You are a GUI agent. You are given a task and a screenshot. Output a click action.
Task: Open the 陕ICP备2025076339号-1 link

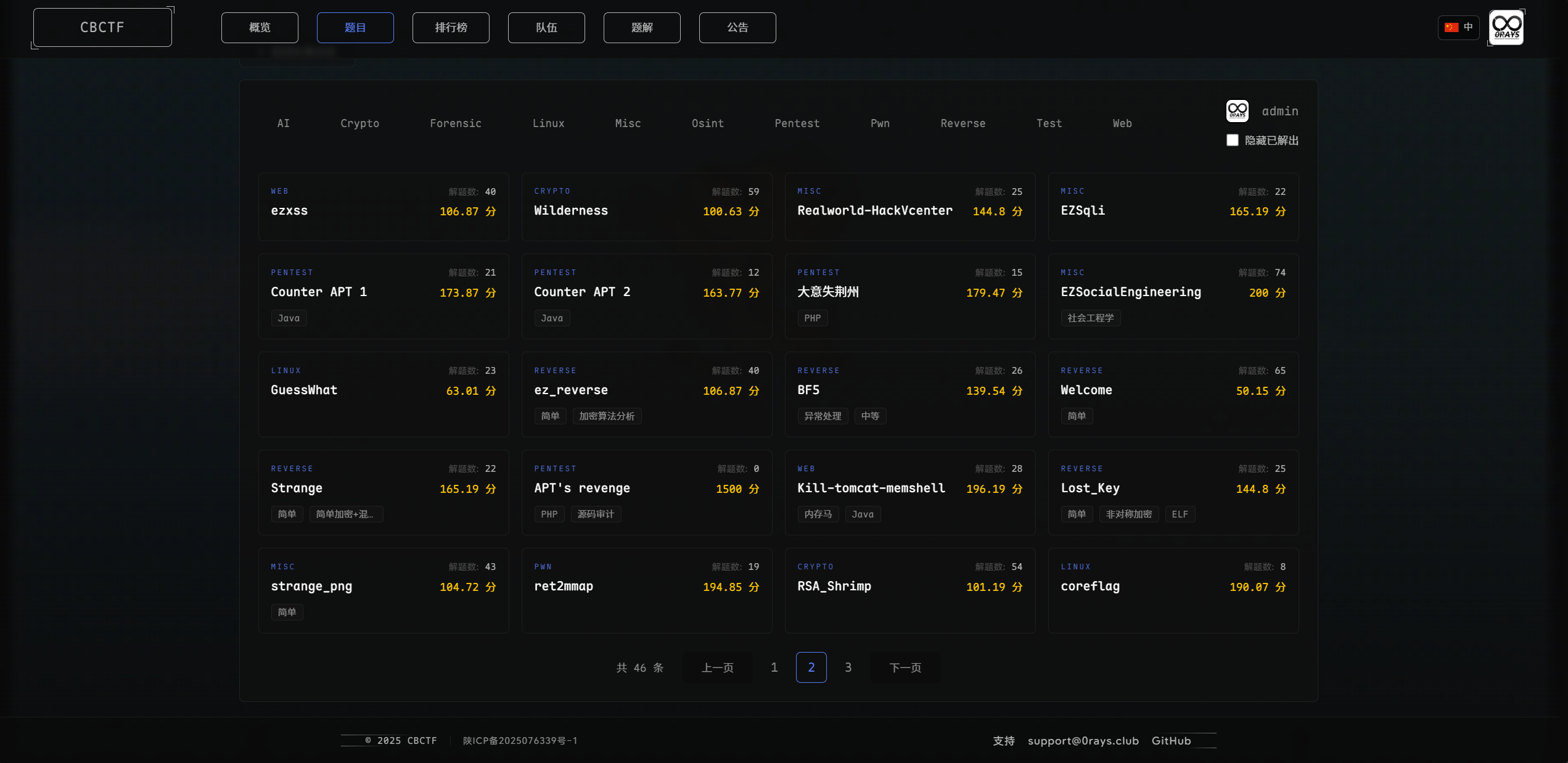[x=520, y=741]
